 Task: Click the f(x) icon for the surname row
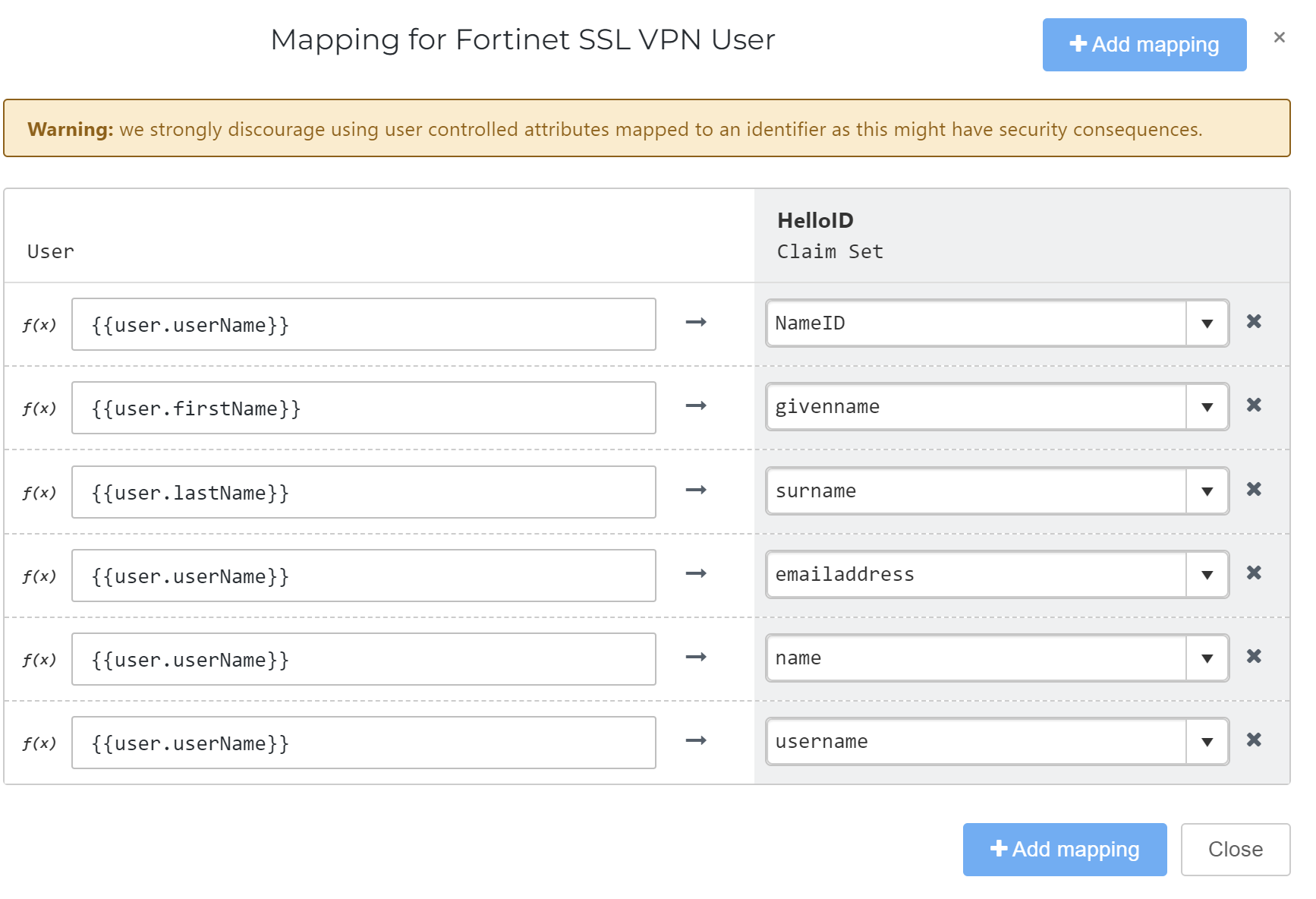pos(39,493)
